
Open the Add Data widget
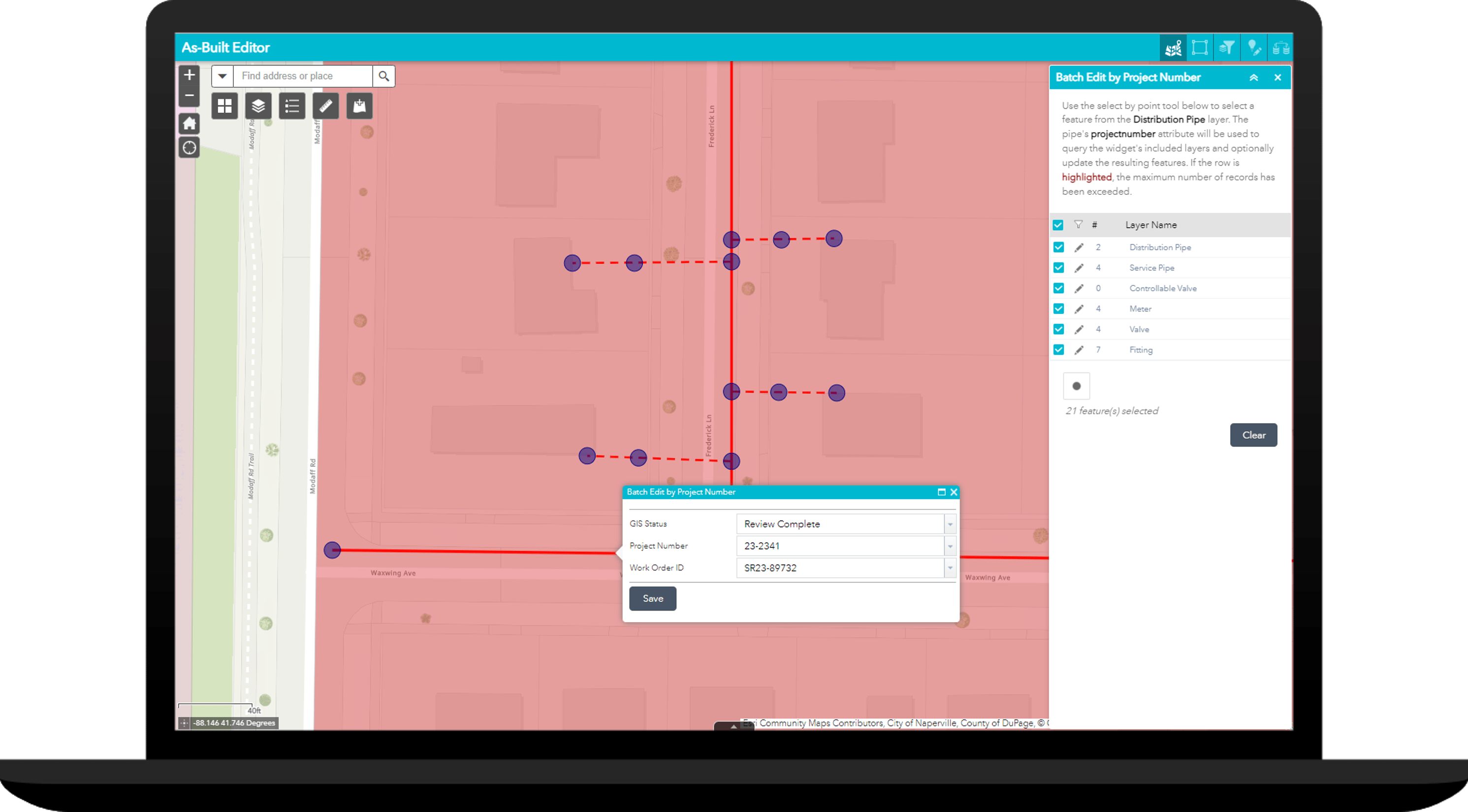tap(359, 106)
